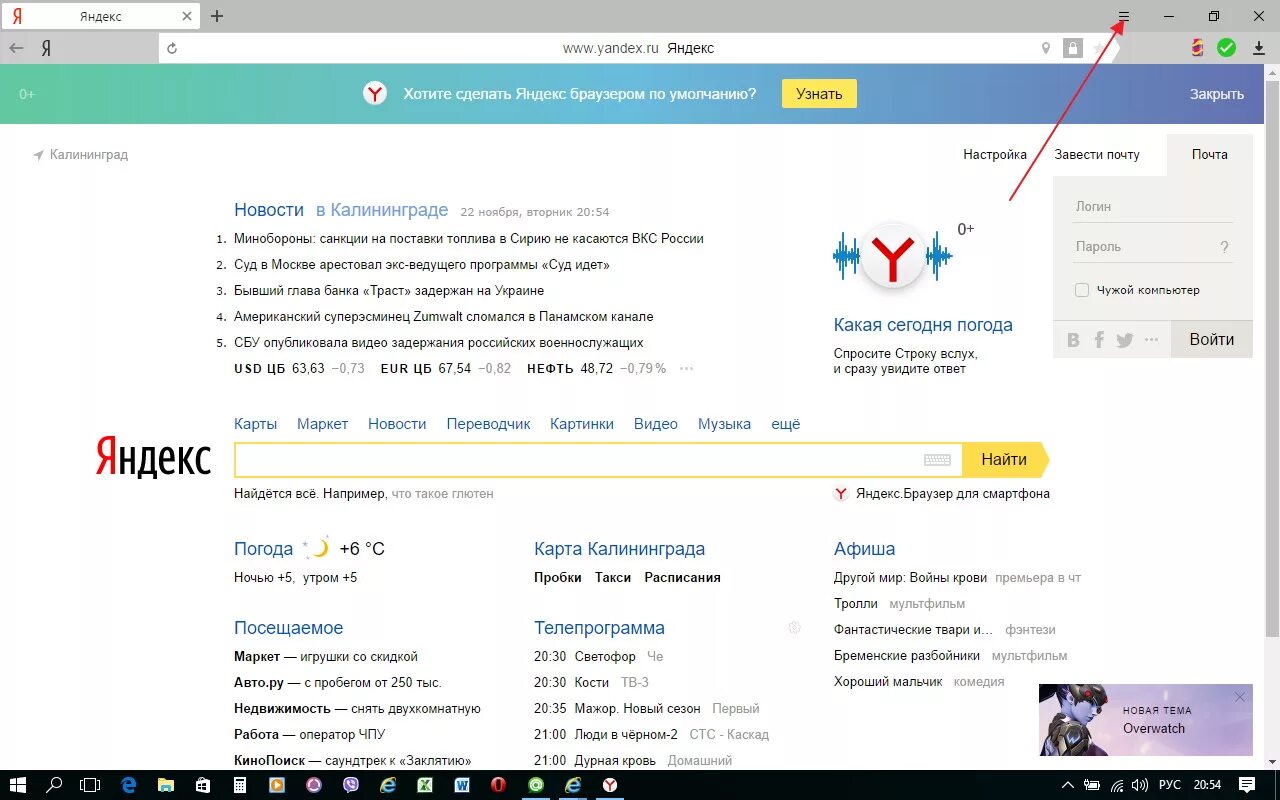The width and height of the screenshot is (1280, 800).
Task: Open the on-screen keyboard icon in search field
Action: 937,460
